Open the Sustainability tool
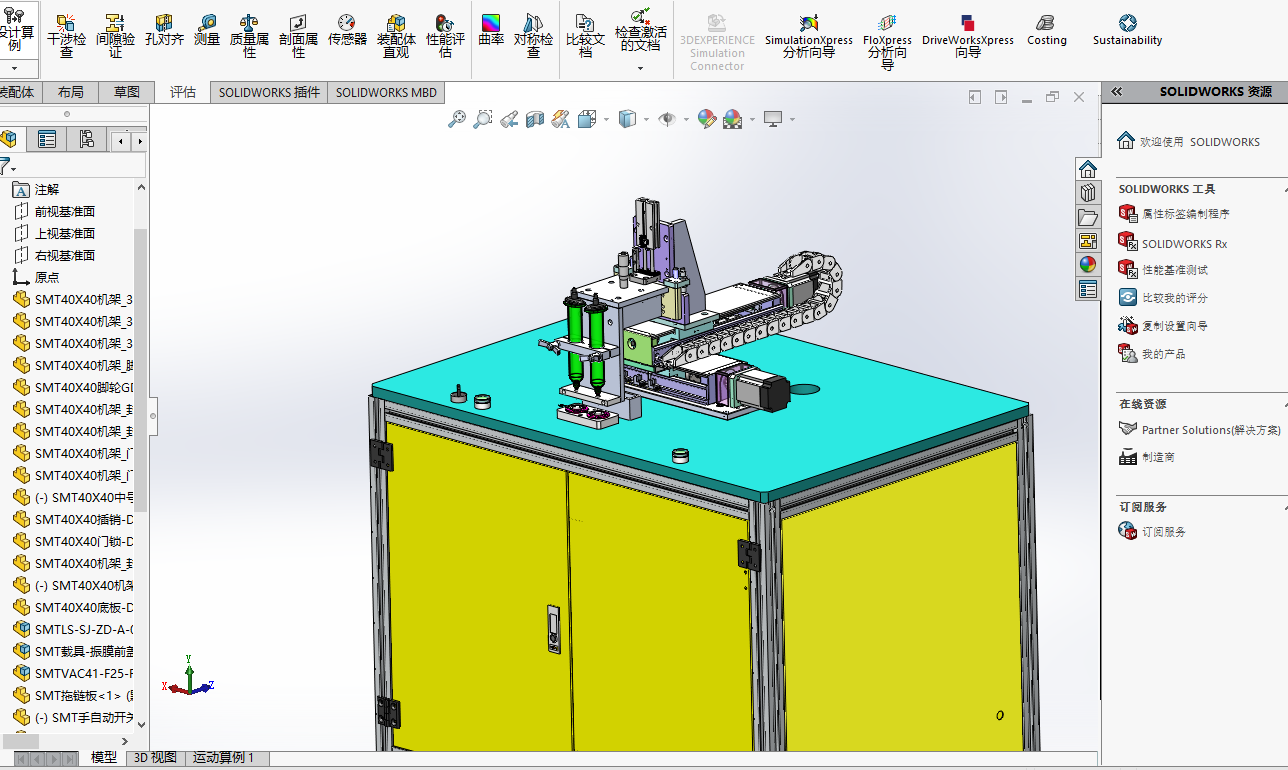The height and width of the screenshot is (770, 1288). click(x=1127, y=30)
